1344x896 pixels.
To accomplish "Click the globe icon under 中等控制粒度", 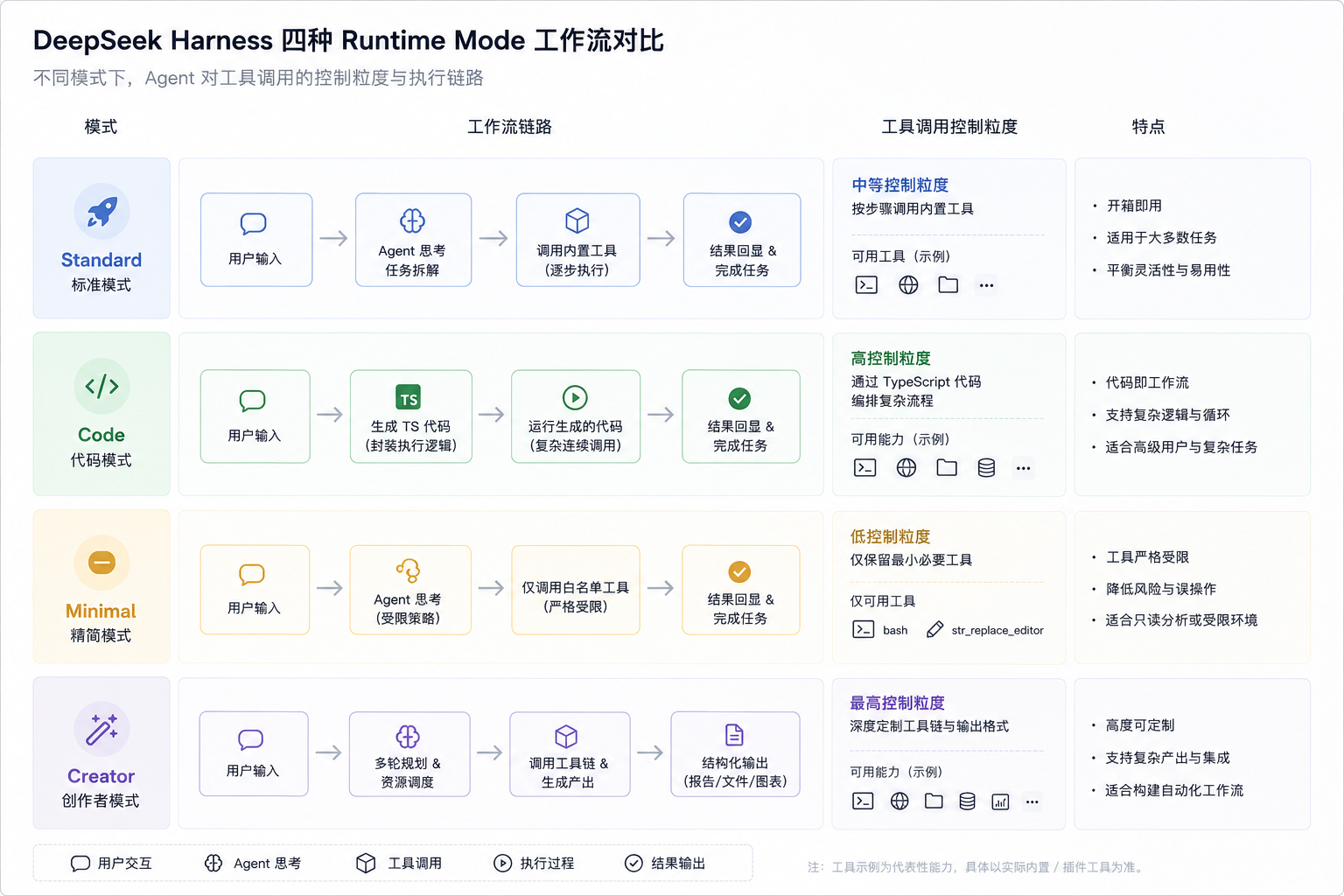I will 908,284.
